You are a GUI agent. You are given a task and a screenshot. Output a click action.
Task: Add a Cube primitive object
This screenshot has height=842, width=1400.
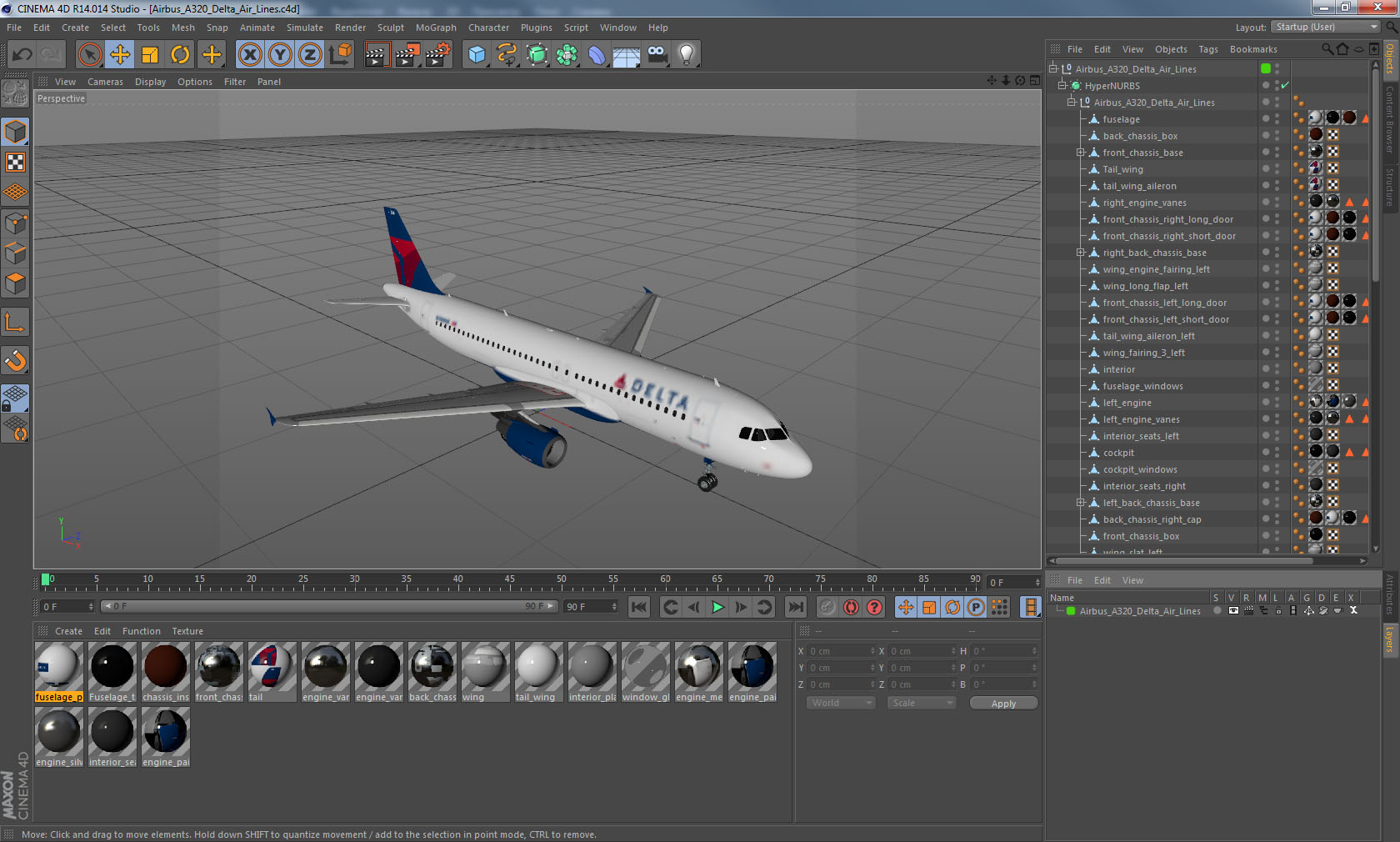(477, 55)
